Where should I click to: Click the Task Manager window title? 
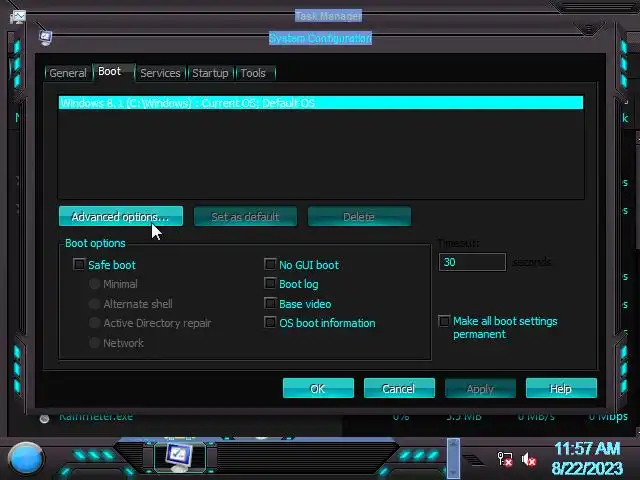[329, 16]
